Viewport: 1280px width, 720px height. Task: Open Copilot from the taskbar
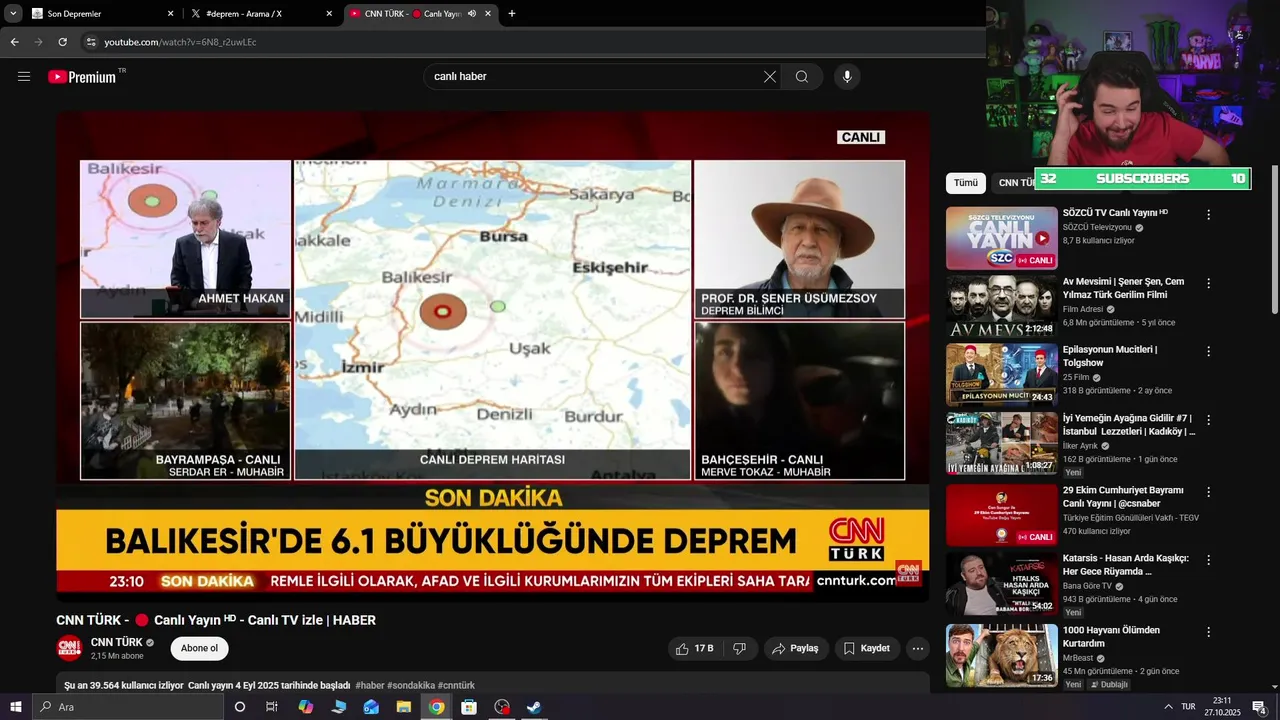click(x=306, y=707)
